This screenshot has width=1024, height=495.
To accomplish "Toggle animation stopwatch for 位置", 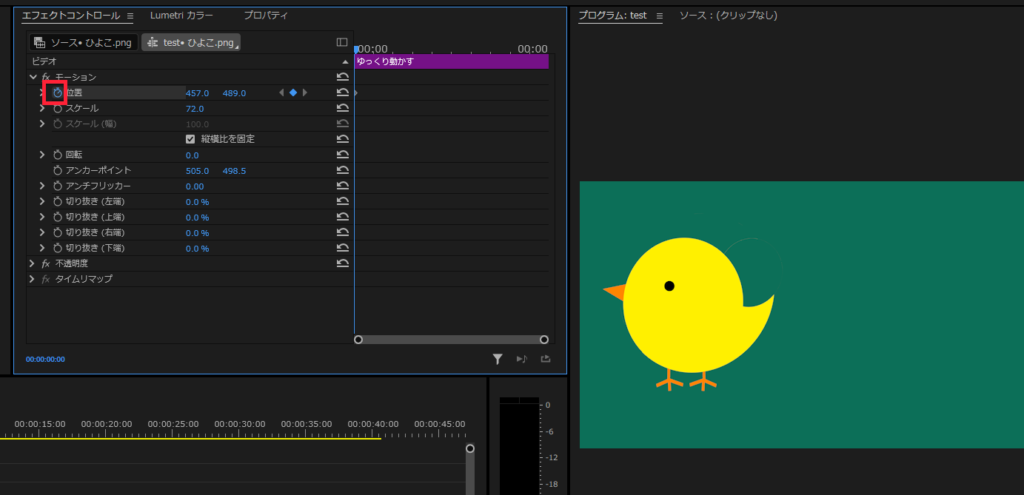I will pos(57,93).
